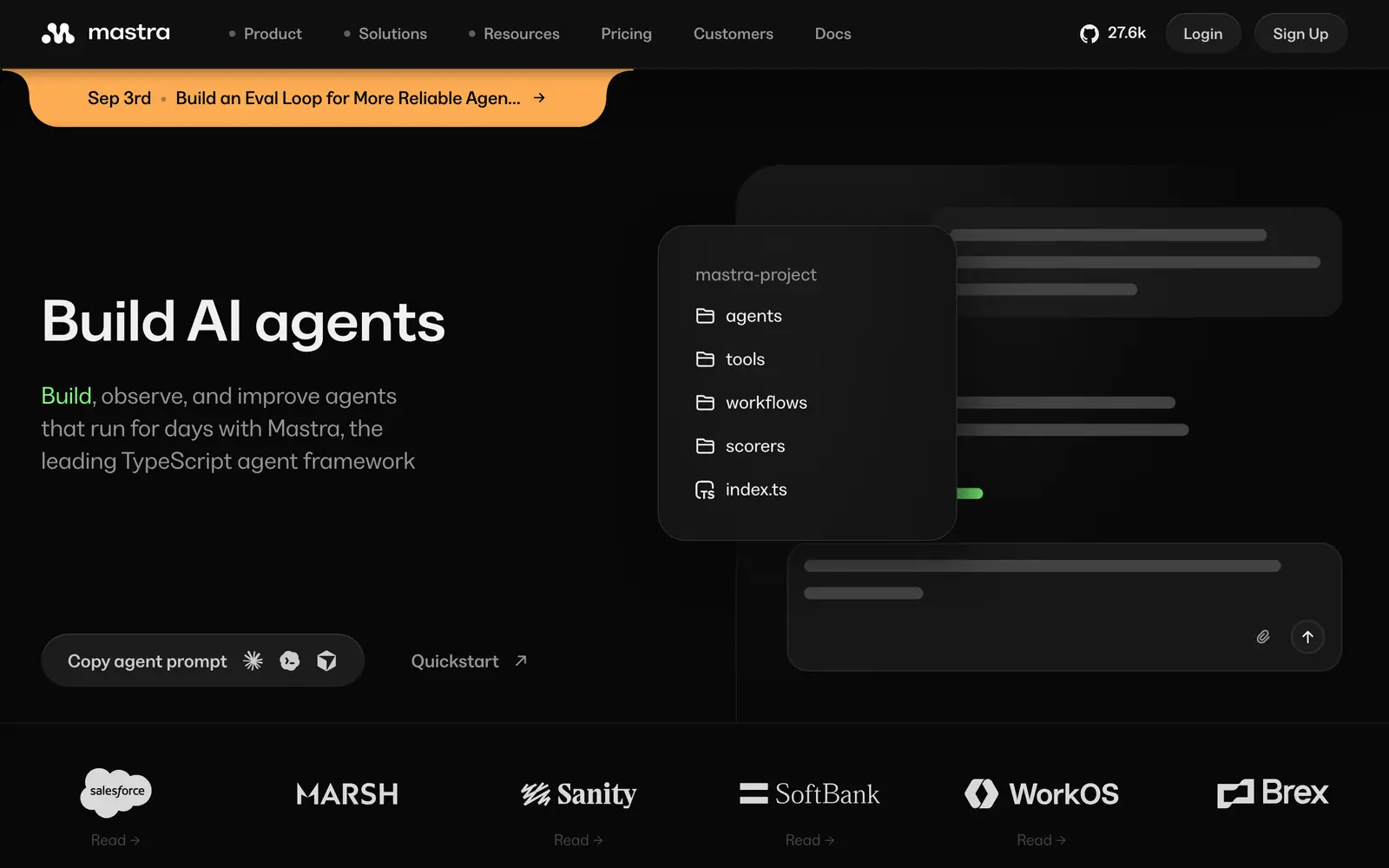Viewport: 1389px width, 868px height.
Task: Click the Brex logo
Action: pos(1273,792)
